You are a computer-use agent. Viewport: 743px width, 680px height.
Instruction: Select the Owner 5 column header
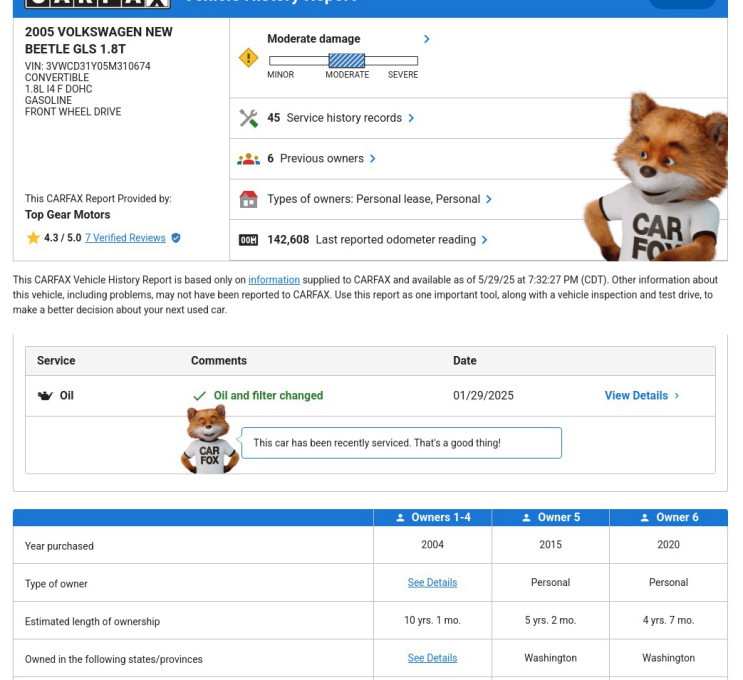(551, 517)
